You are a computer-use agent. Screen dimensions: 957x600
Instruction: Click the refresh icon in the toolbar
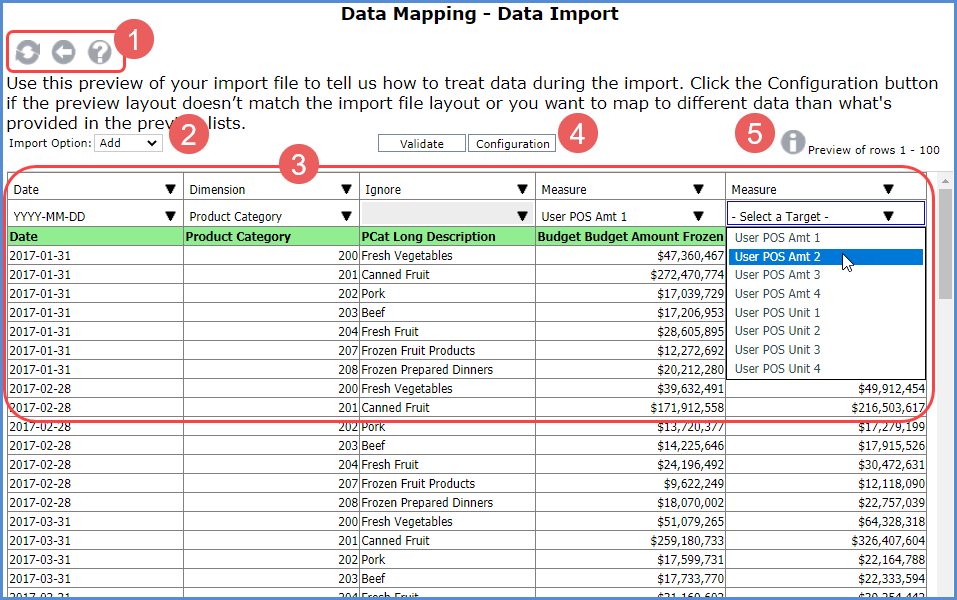pos(27,52)
